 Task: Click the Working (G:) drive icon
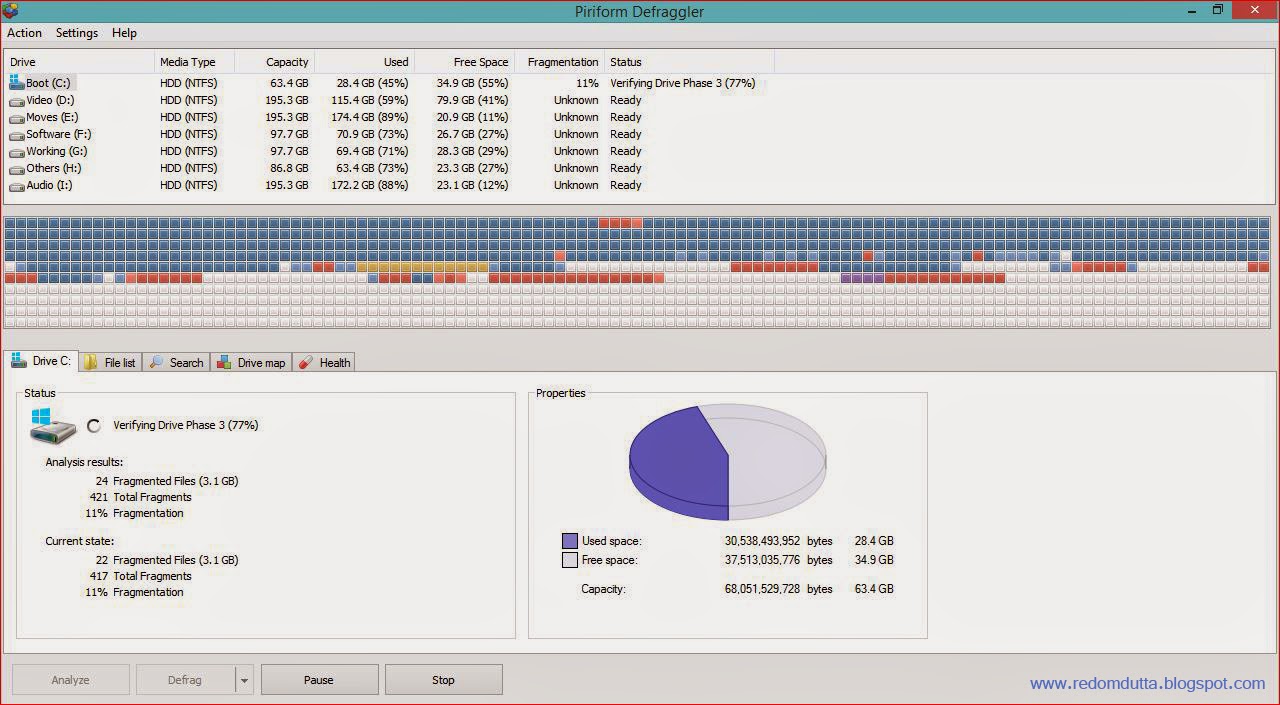17,152
